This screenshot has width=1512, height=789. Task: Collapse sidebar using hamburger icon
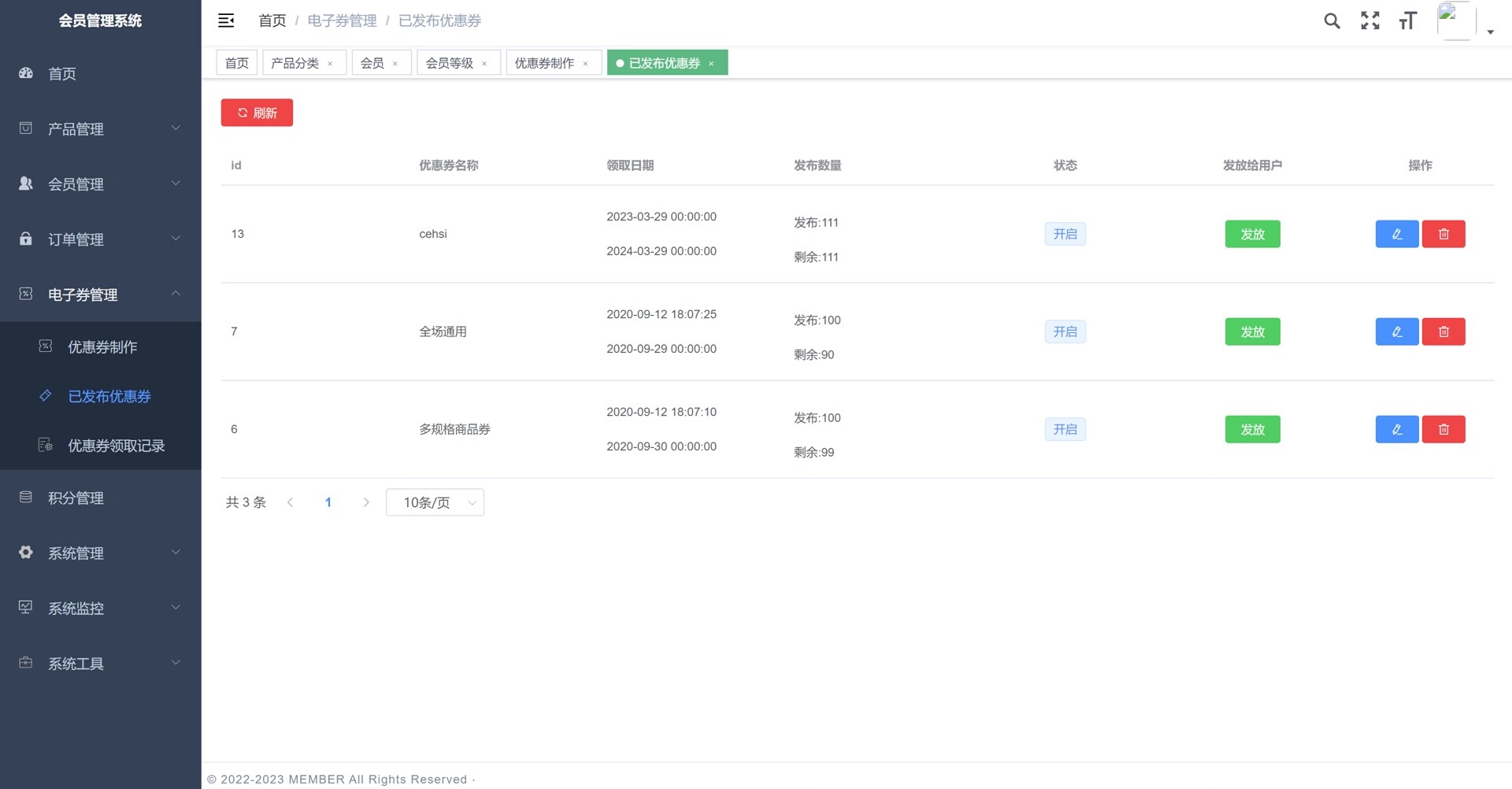click(226, 20)
